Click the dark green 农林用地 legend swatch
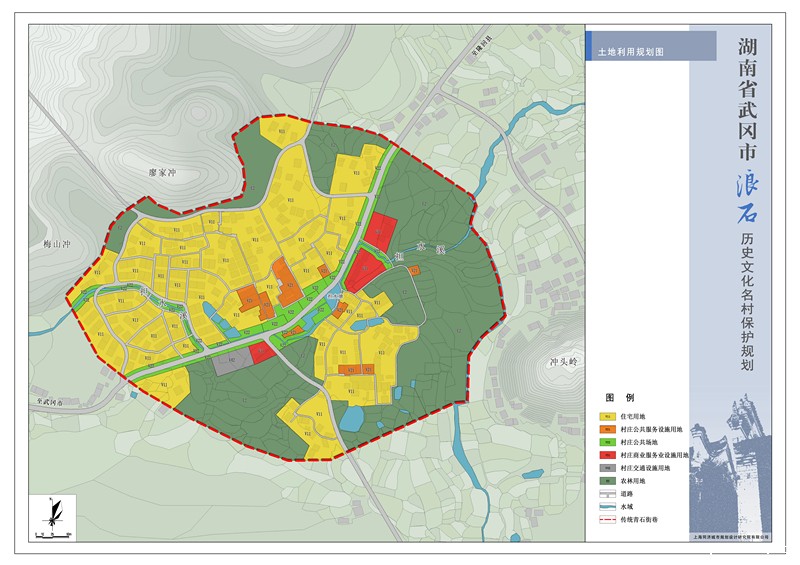This screenshot has height=565, width=800. pos(606,481)
